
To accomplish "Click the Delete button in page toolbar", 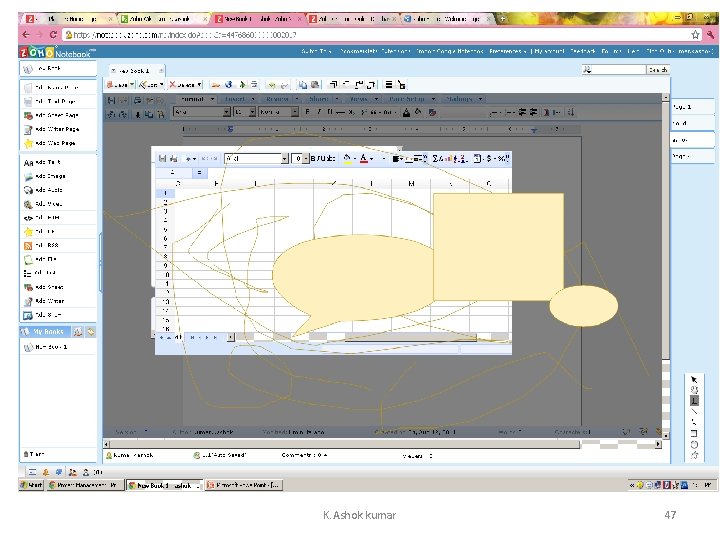I will [x=182, y=84].
